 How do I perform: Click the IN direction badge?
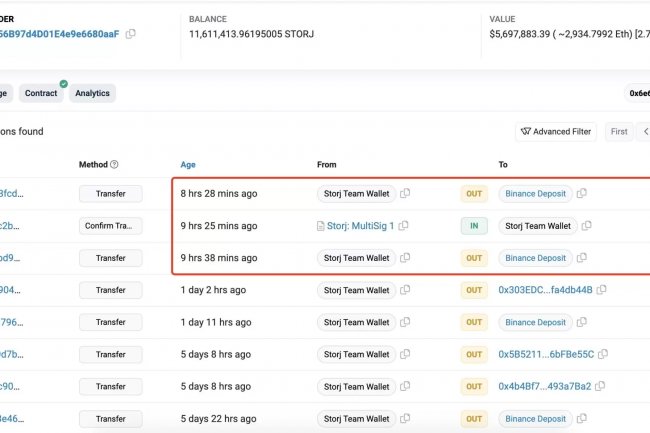(474, 226)
